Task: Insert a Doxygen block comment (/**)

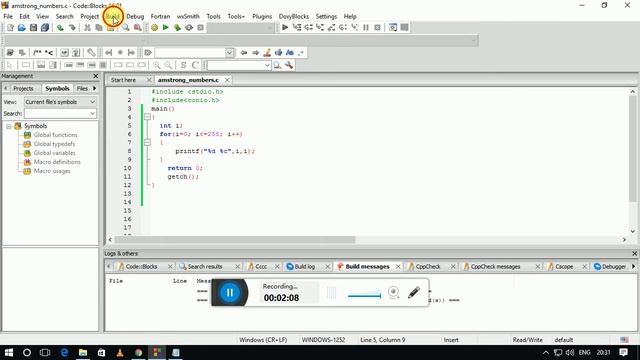Action: 37,53
